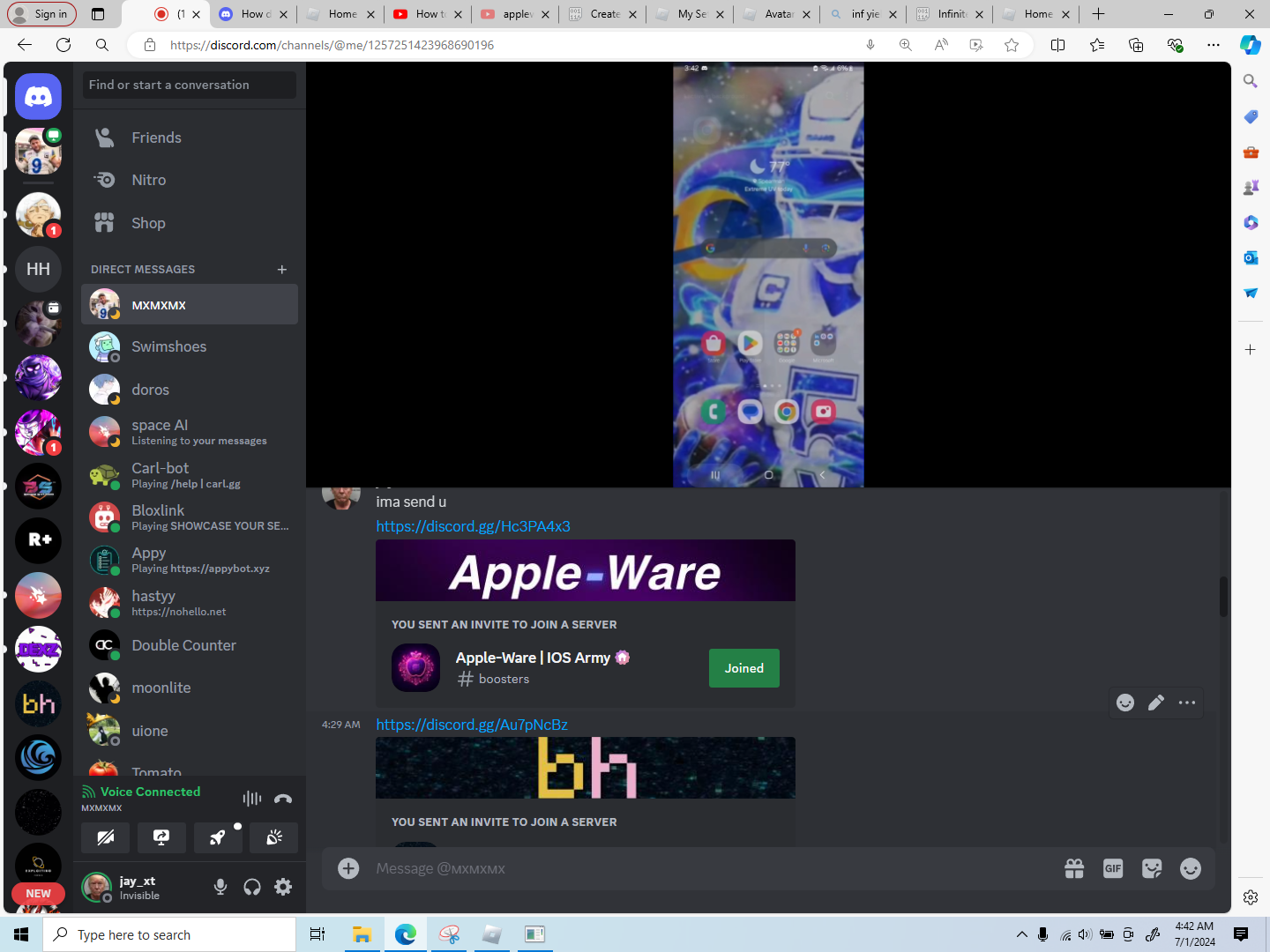The image size is (1270, 952).
Task: Open Nitro page
Action: coord(190,180)
